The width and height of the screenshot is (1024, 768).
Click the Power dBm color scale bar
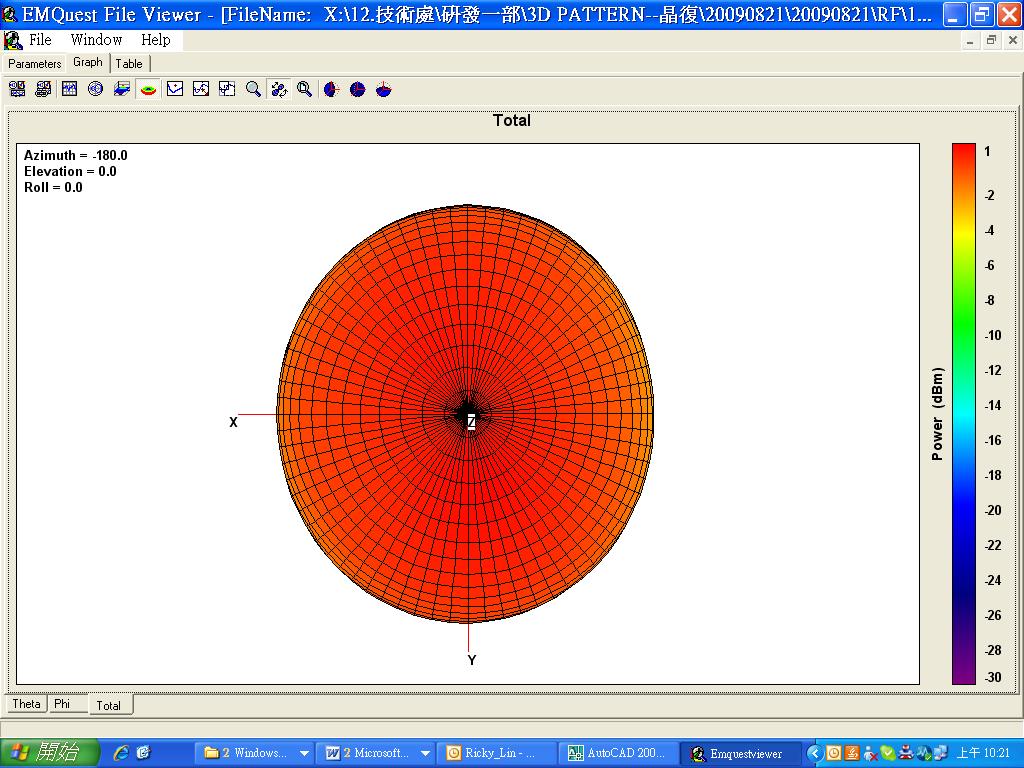tap(963, 413)
